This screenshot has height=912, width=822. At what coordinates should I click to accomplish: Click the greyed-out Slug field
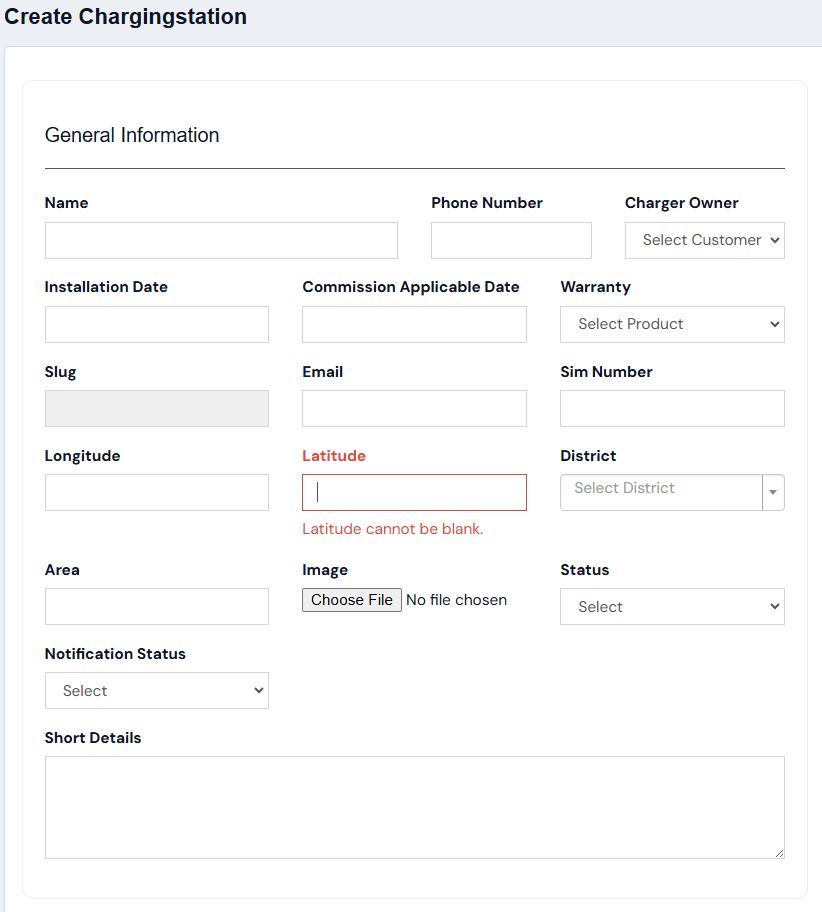156,408
